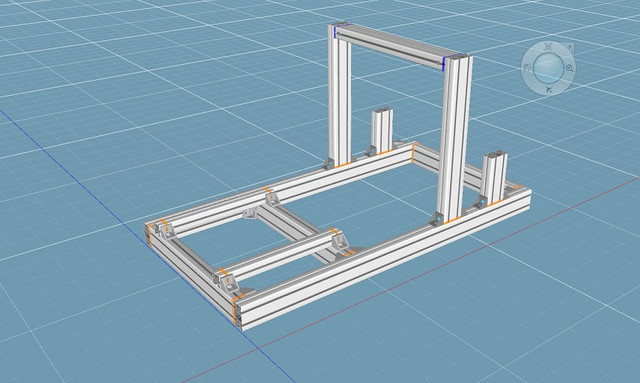Select the short front-right stub post

493,178
